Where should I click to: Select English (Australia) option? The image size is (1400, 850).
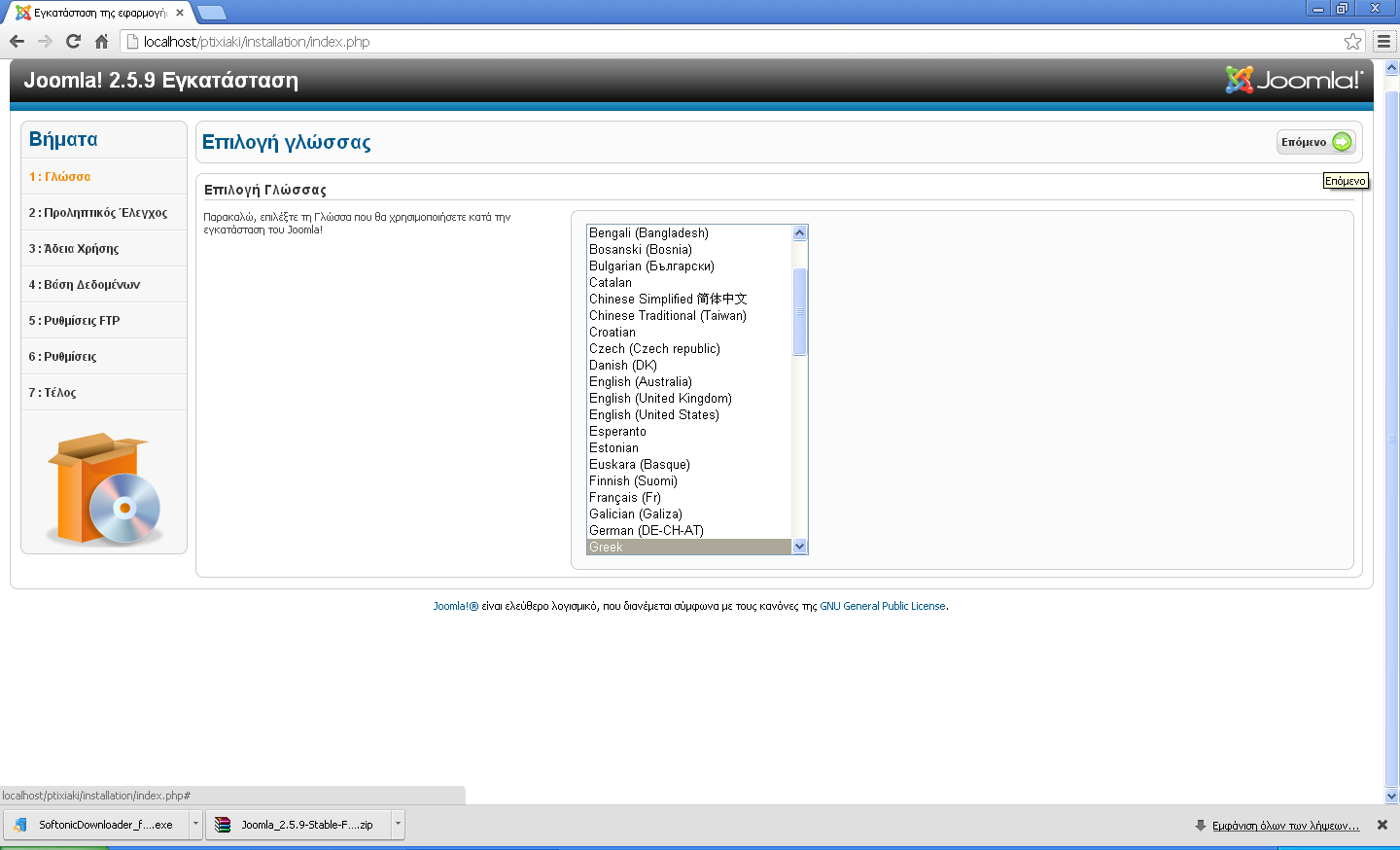click(x=689, y=382)
